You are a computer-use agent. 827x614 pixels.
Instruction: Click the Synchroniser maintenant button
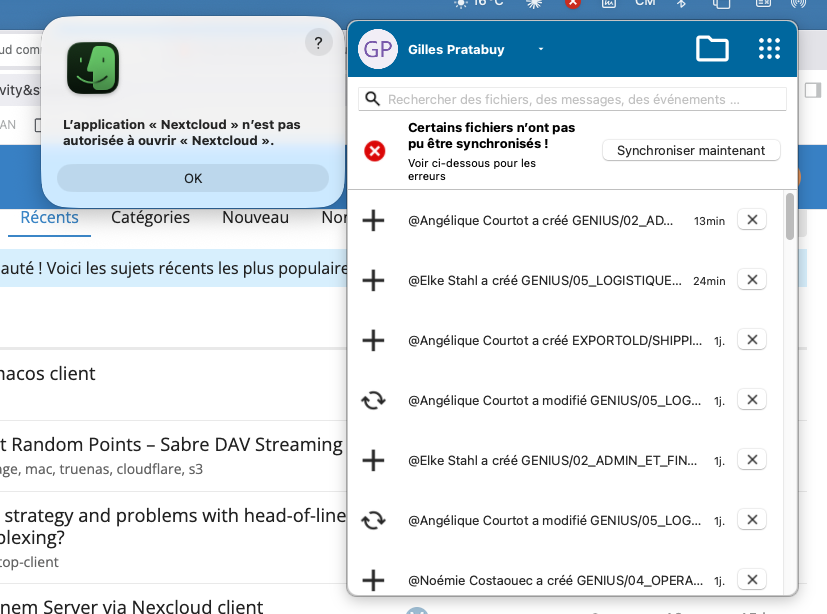(x=691, y=150)
